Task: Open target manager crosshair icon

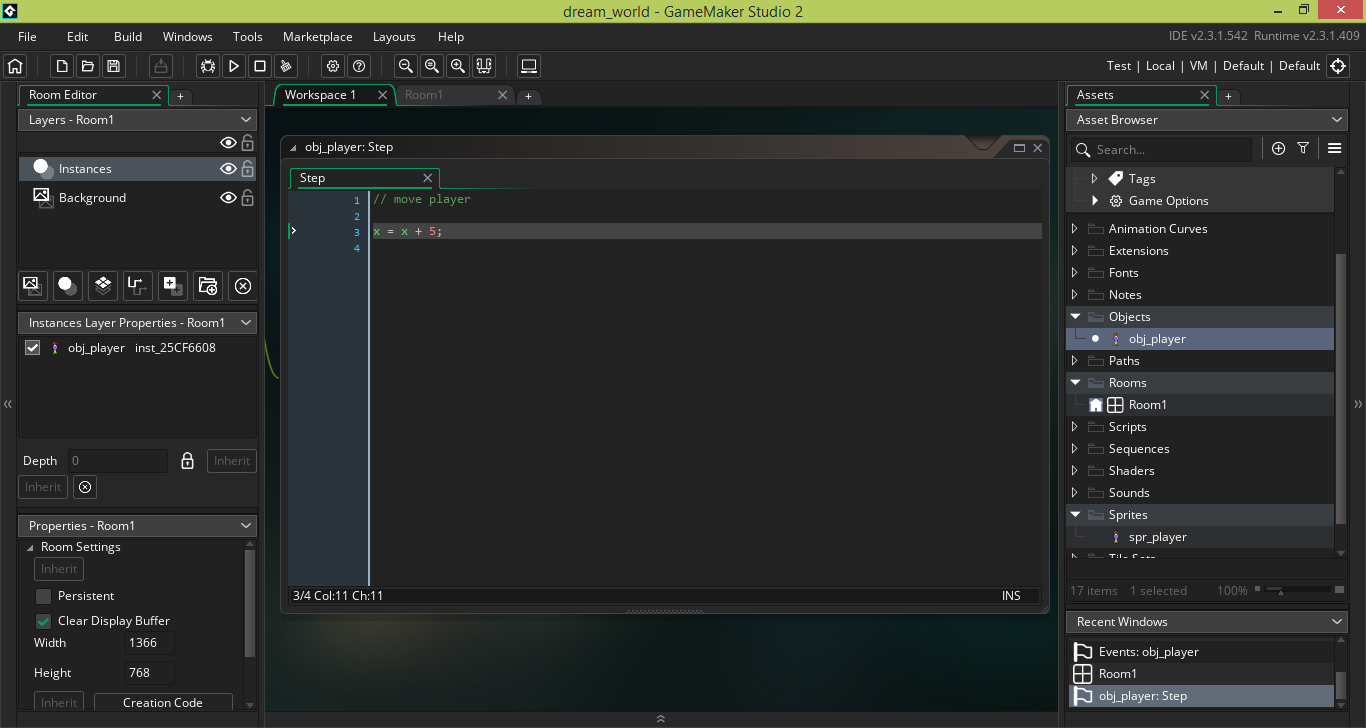Action: click(1338, 66)
